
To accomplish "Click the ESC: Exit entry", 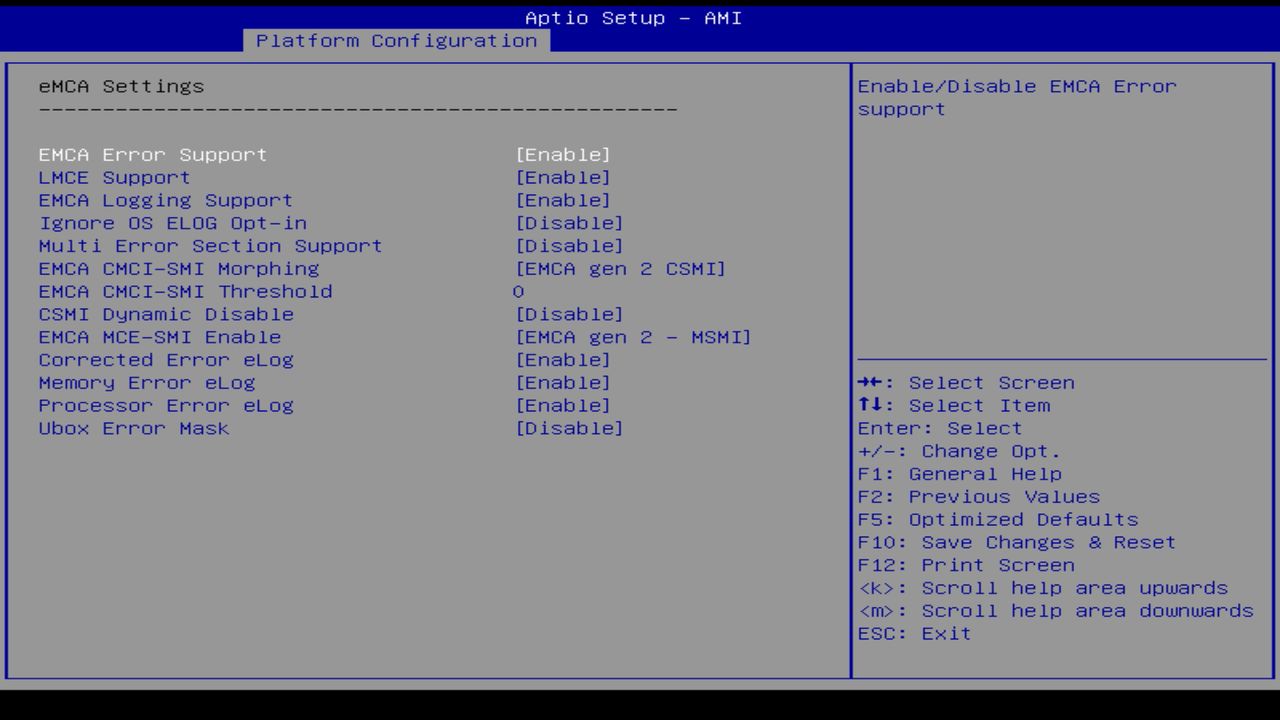I will click(914, 633).
